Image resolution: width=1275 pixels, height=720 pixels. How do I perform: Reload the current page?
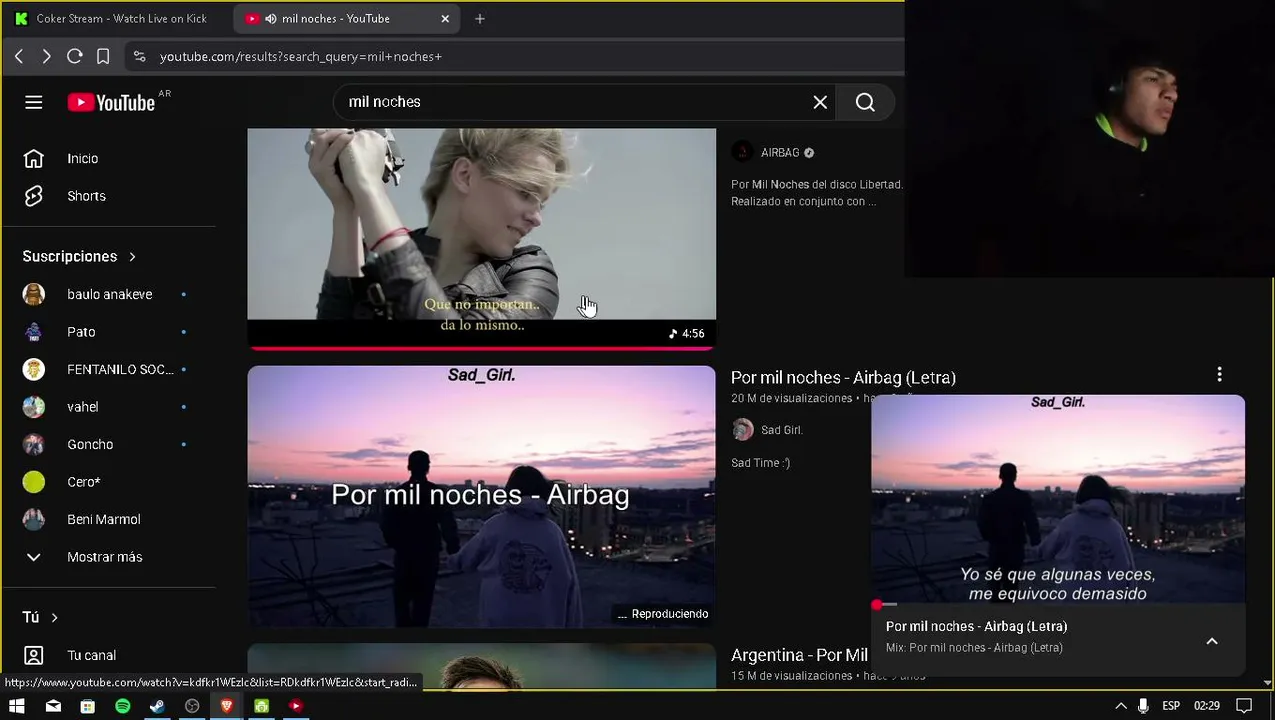coord(74,57)
